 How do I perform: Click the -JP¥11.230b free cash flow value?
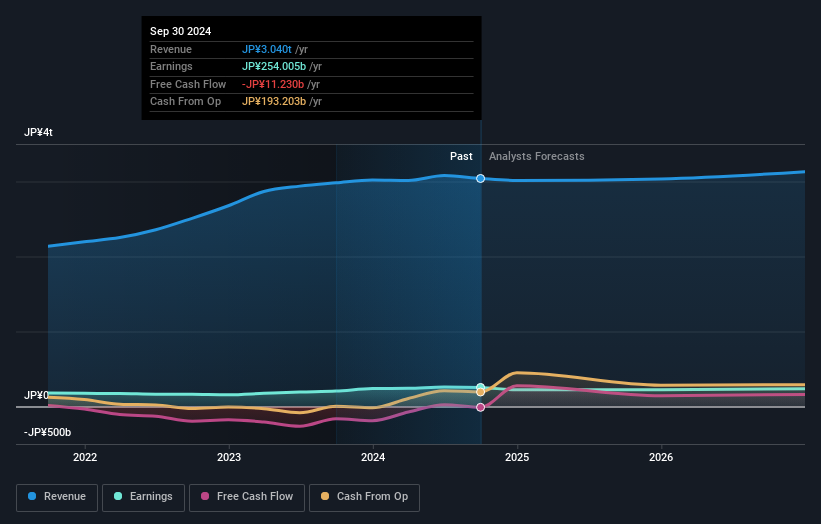point(273,84)
